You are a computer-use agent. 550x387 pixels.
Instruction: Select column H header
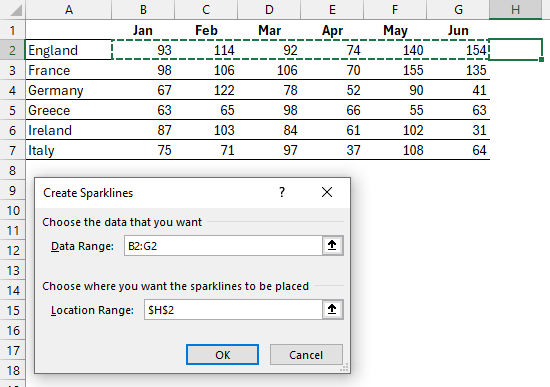[515, 10]
